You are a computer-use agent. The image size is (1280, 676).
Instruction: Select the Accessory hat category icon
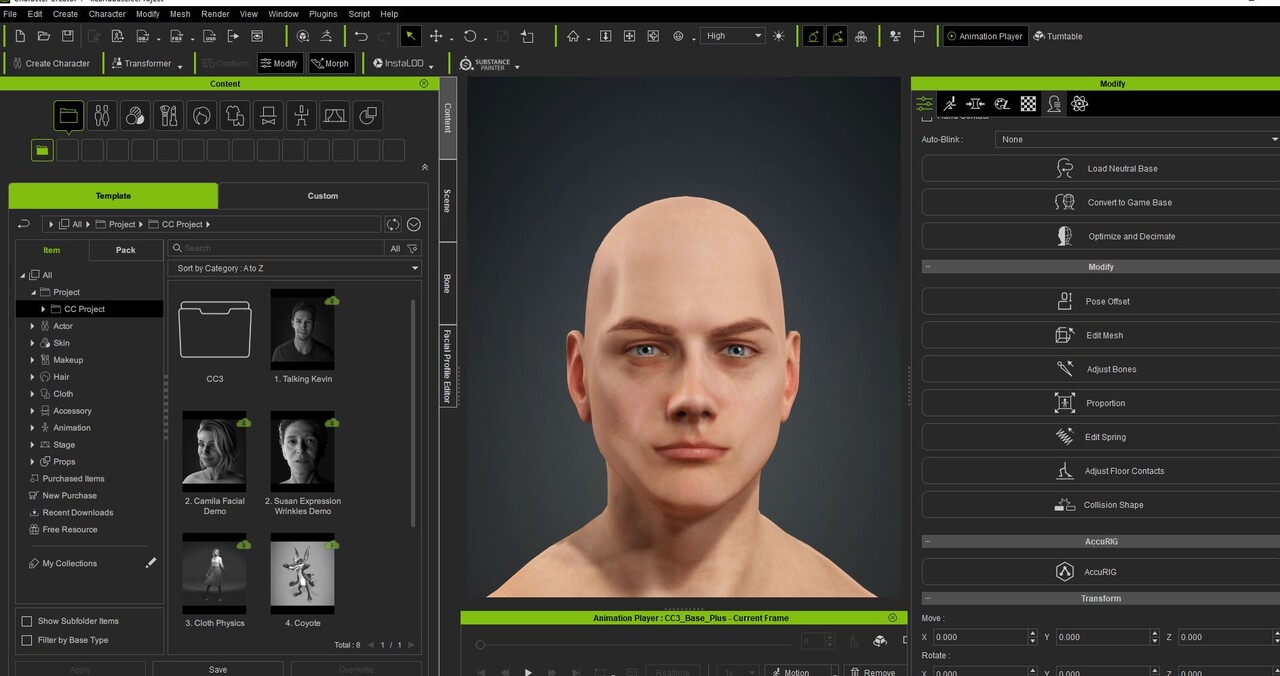click(268, 116)
